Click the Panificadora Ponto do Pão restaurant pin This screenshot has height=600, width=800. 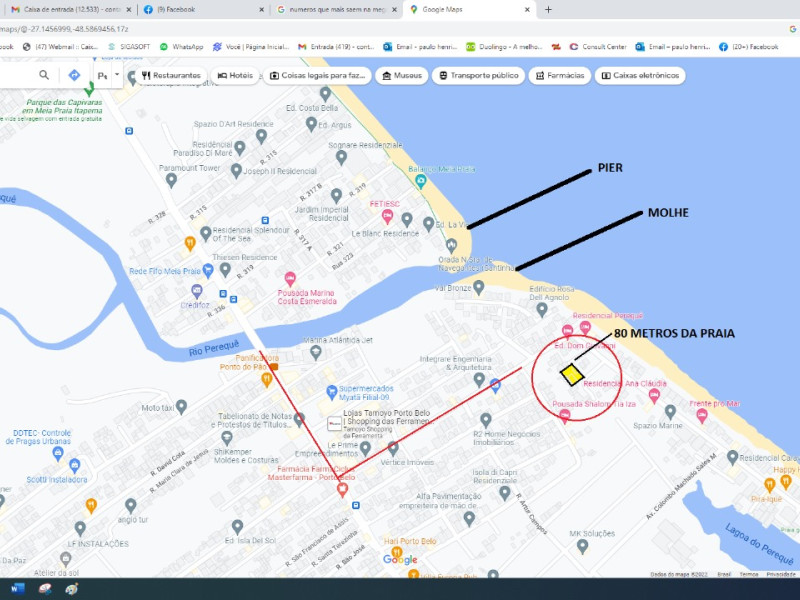tap(266, 379)
